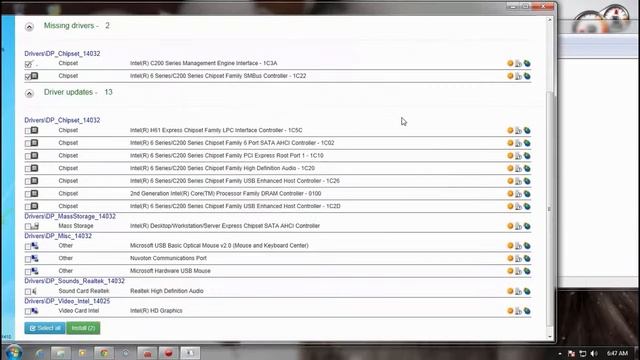Screen dimensions: 640x360
Task: Click orange circle icon for PCI Express Root Port row
Action: pos(510,156)
